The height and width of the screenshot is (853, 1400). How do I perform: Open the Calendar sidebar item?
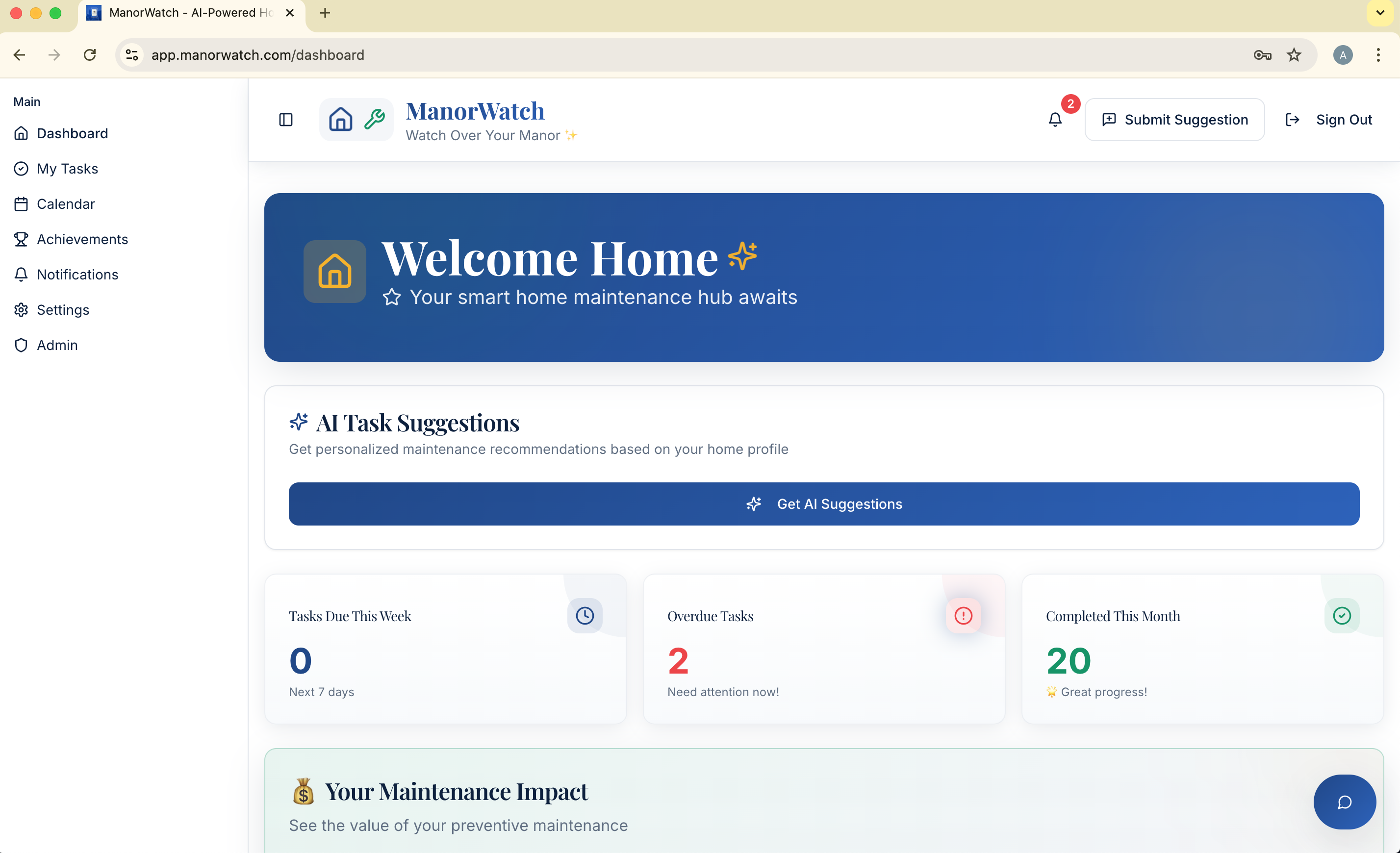click(x=65, y=204)
